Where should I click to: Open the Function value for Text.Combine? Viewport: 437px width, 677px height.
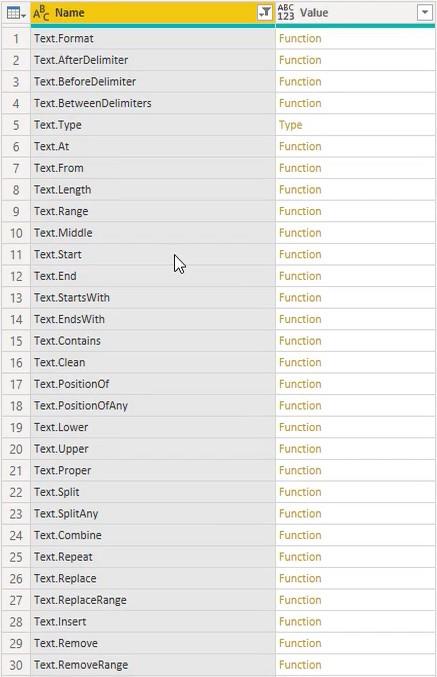tap(300, 535)
